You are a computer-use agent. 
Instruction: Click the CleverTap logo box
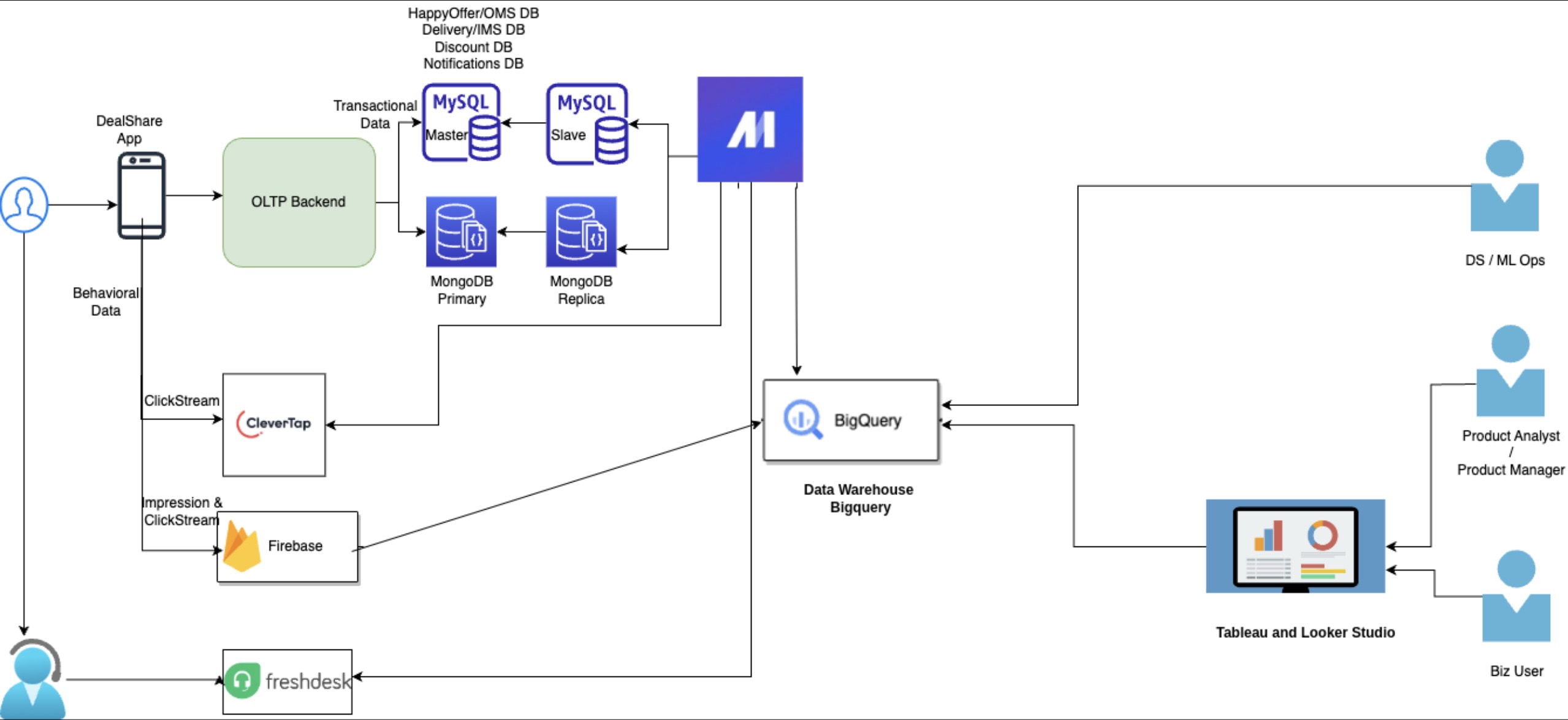click(x=274, y=424)
